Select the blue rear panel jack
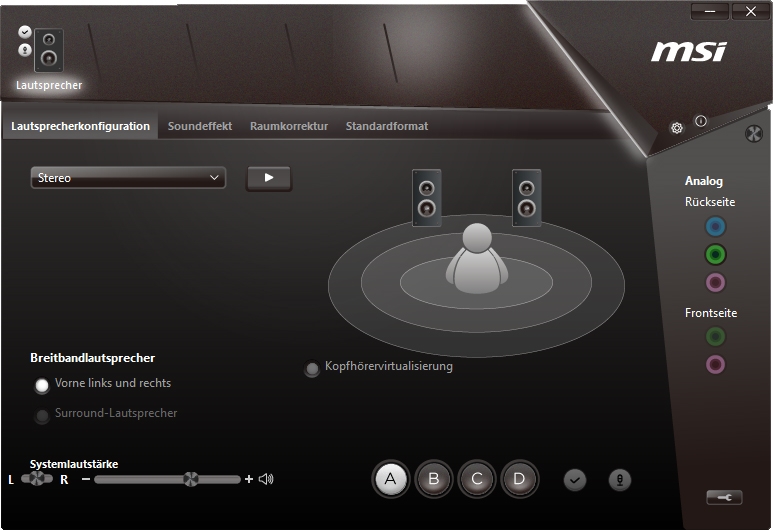The height and width of the screenshot is (530, 773). [x=715, y=227]
